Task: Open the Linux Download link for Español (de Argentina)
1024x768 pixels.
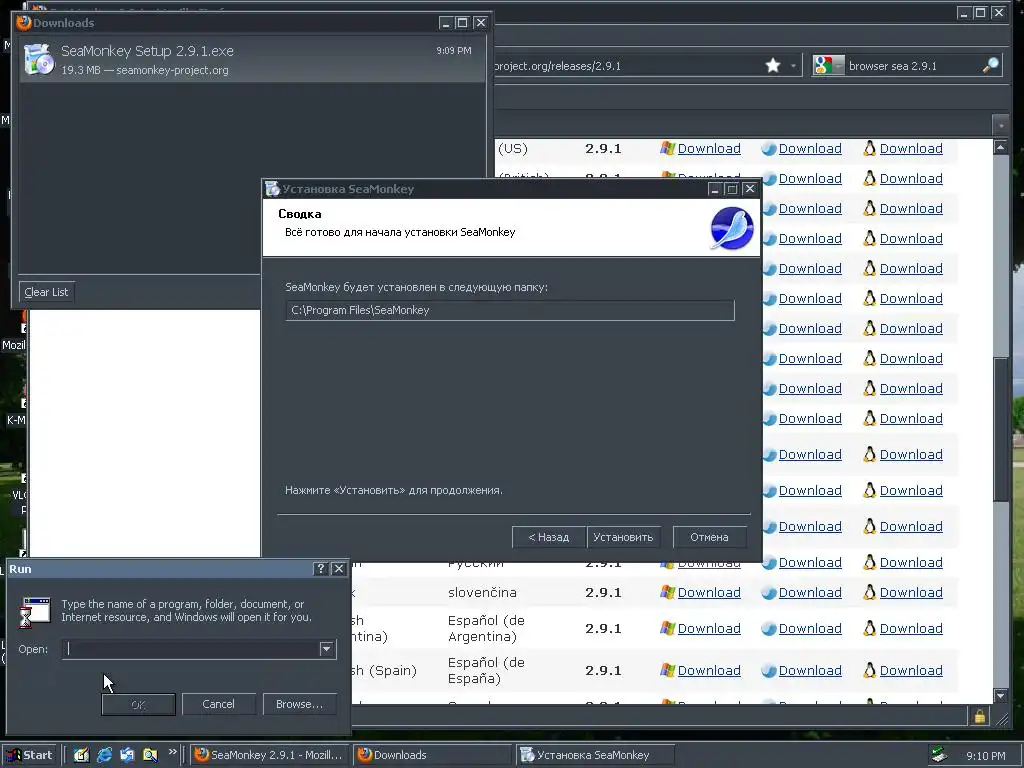Action: point(911,628)
